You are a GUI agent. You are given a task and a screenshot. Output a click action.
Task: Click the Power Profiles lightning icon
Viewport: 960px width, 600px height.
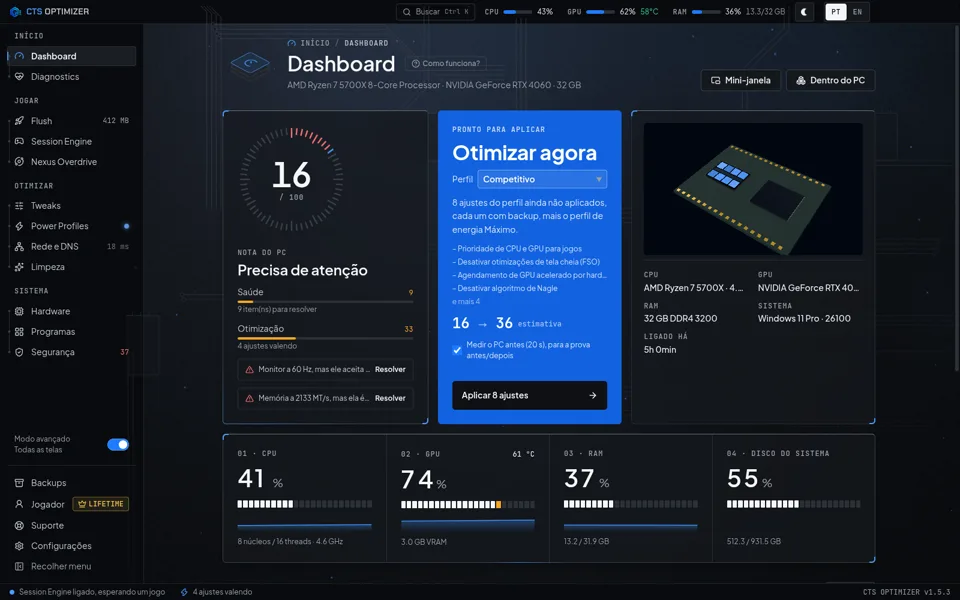[x=19, y=226]
